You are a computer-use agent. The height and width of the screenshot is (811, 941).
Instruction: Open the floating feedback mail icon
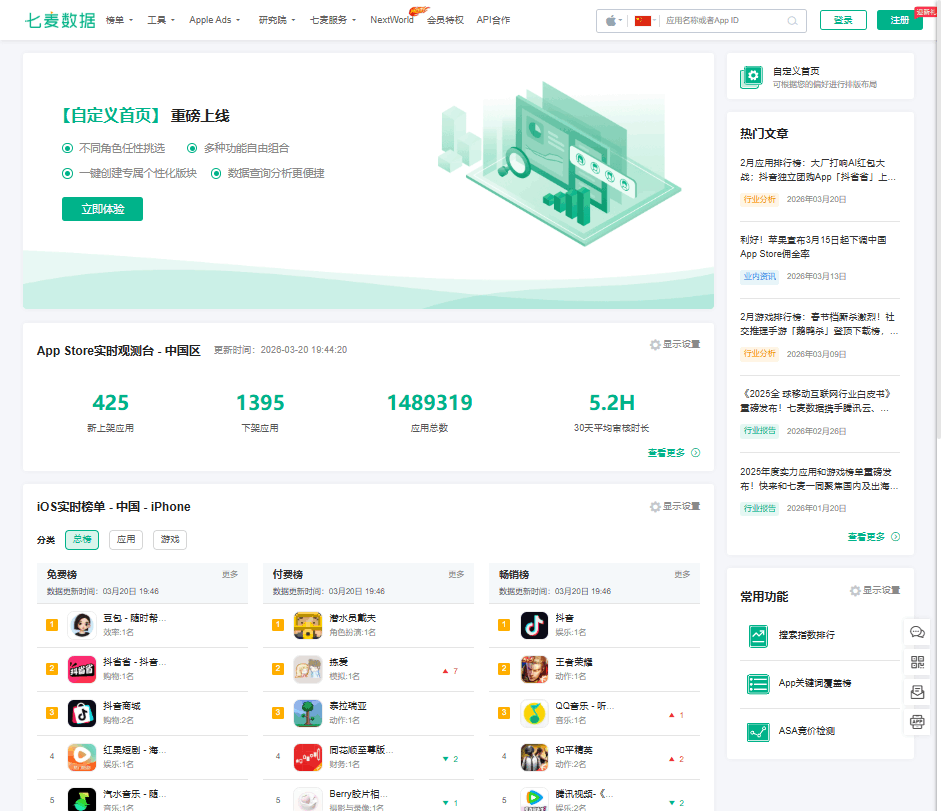tap(917, 692)
